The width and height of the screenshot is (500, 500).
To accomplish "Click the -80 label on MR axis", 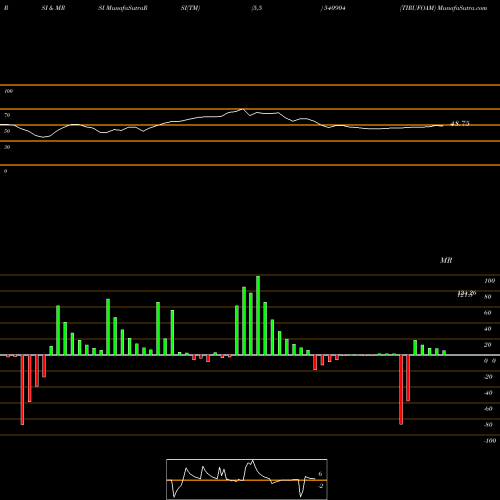I will pyautogui.click(x=488, y=425).
